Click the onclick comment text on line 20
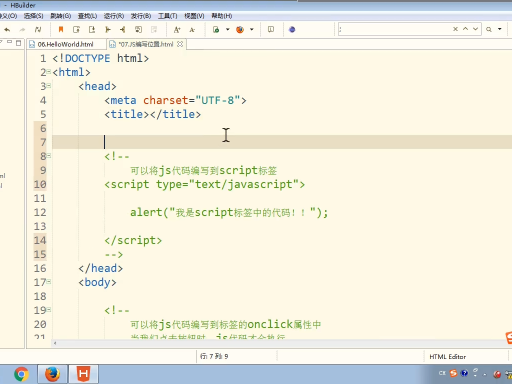 point(226,324)
